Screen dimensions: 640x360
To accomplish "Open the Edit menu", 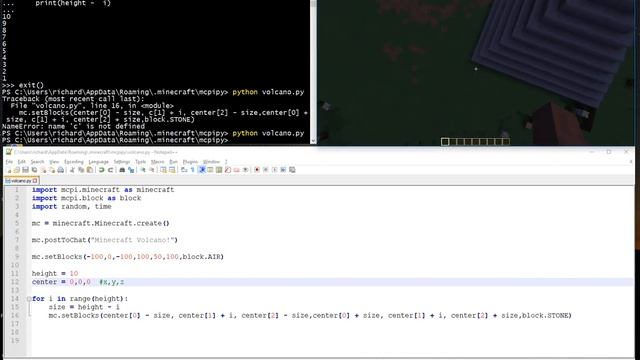I will [22, 162].
